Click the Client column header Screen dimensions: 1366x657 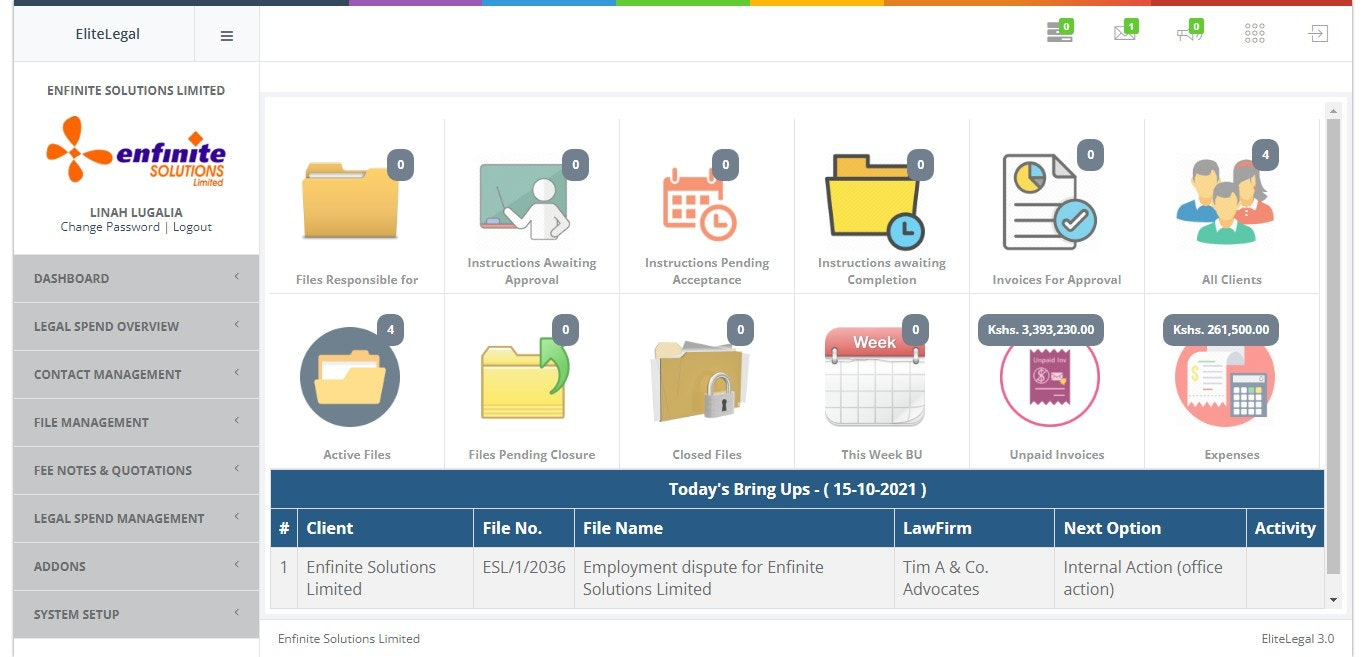pos(385,528)
